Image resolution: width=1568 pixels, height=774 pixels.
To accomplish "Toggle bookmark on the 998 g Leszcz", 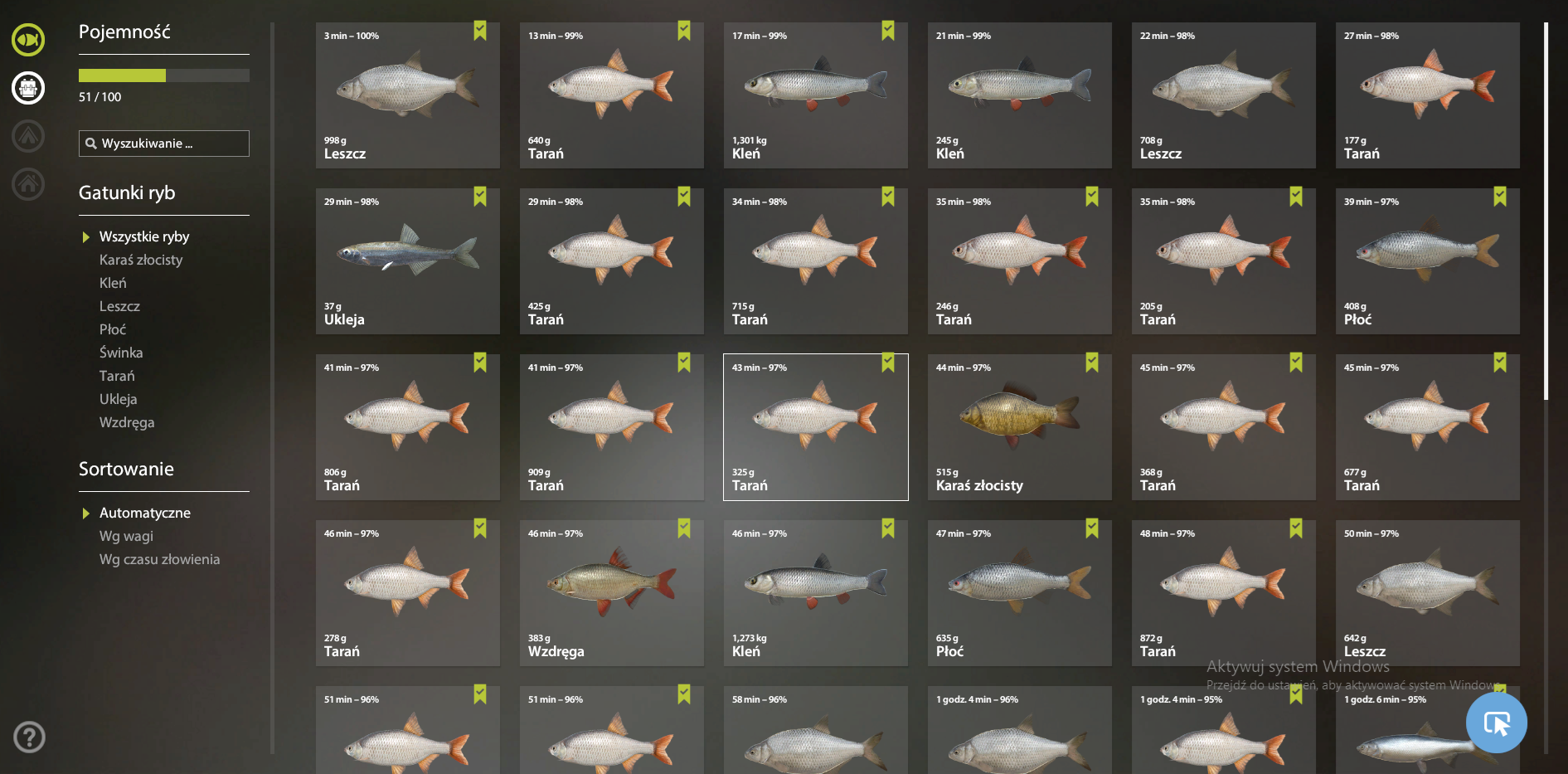I will click(x=480, y=31).
